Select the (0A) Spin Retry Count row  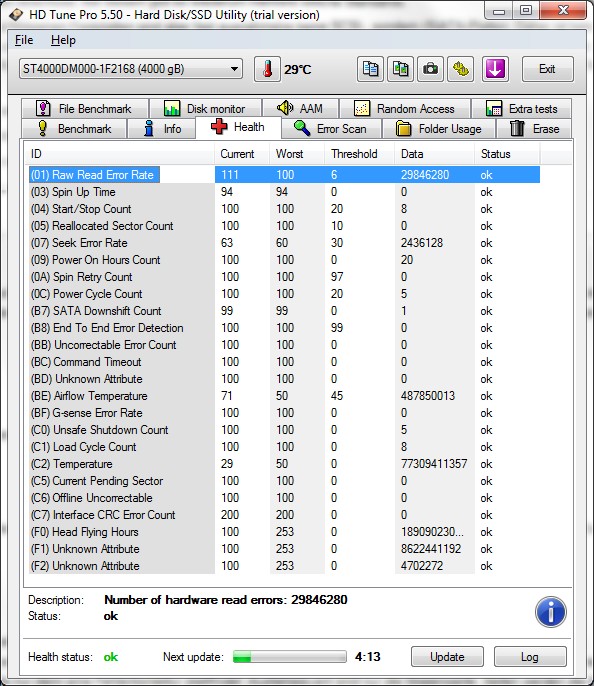click(x=284, y=277)
